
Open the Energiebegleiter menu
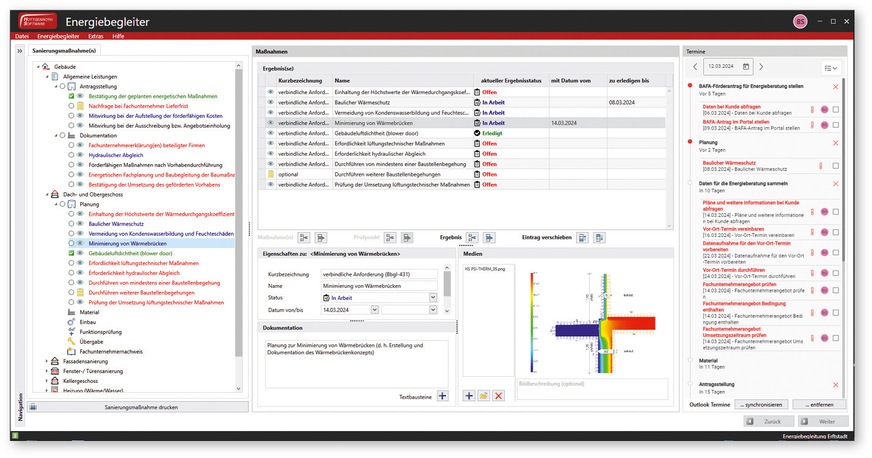click(x=58, y=36)
